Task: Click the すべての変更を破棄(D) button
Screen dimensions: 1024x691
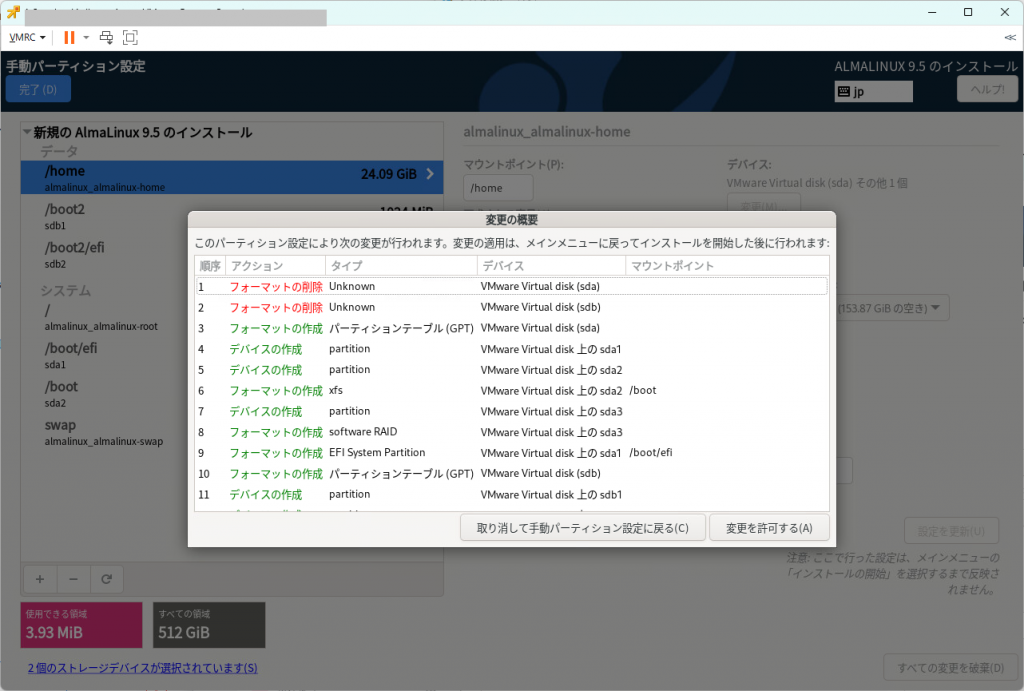Action: 950,668
